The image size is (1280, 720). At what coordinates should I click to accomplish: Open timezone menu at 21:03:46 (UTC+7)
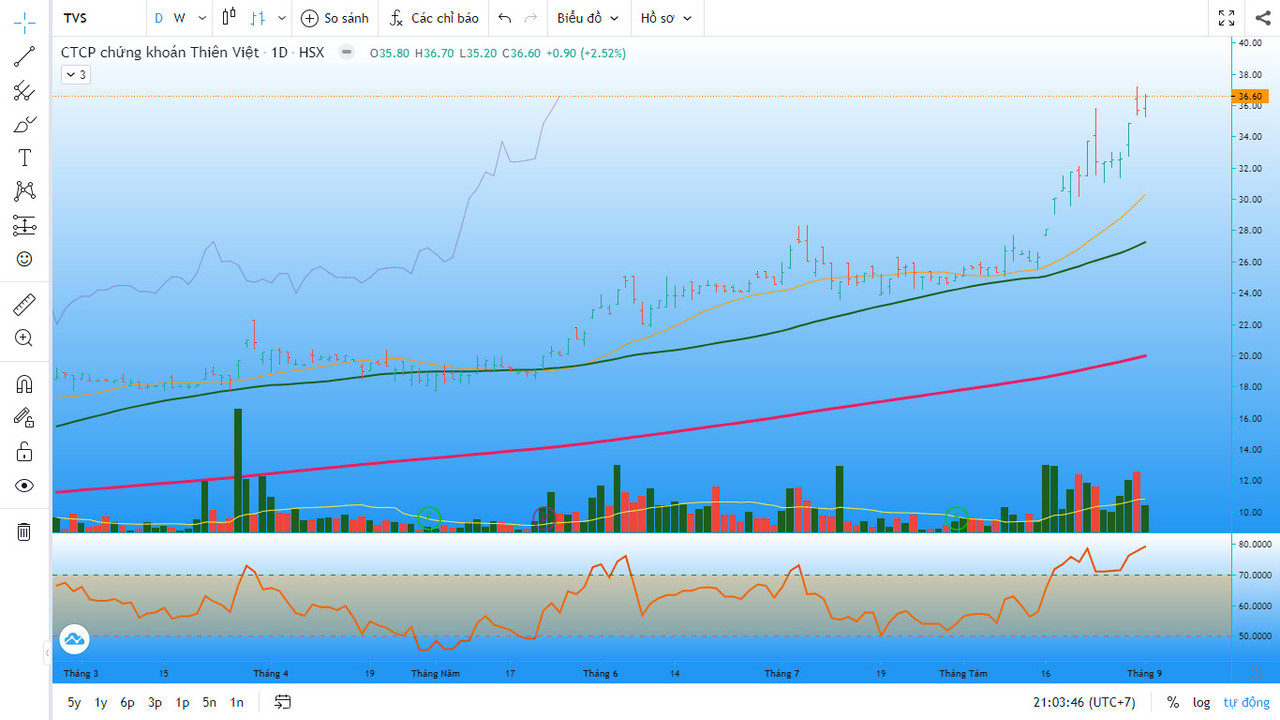click(x=1084, y=702)
